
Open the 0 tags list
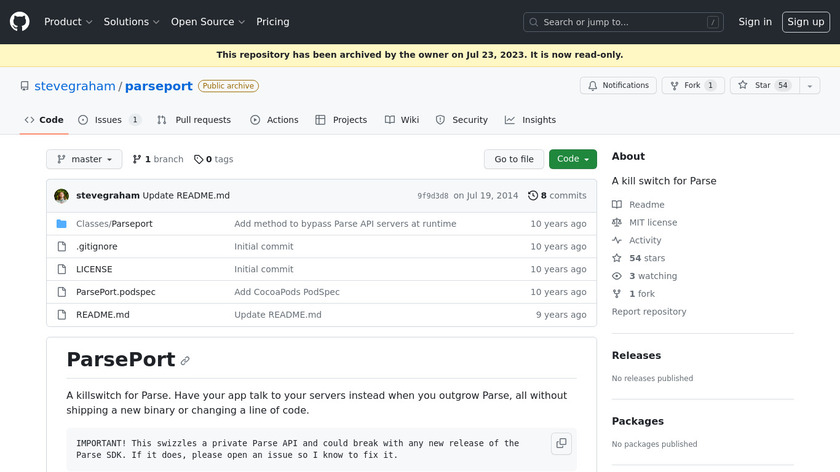(x=213, y=159)
